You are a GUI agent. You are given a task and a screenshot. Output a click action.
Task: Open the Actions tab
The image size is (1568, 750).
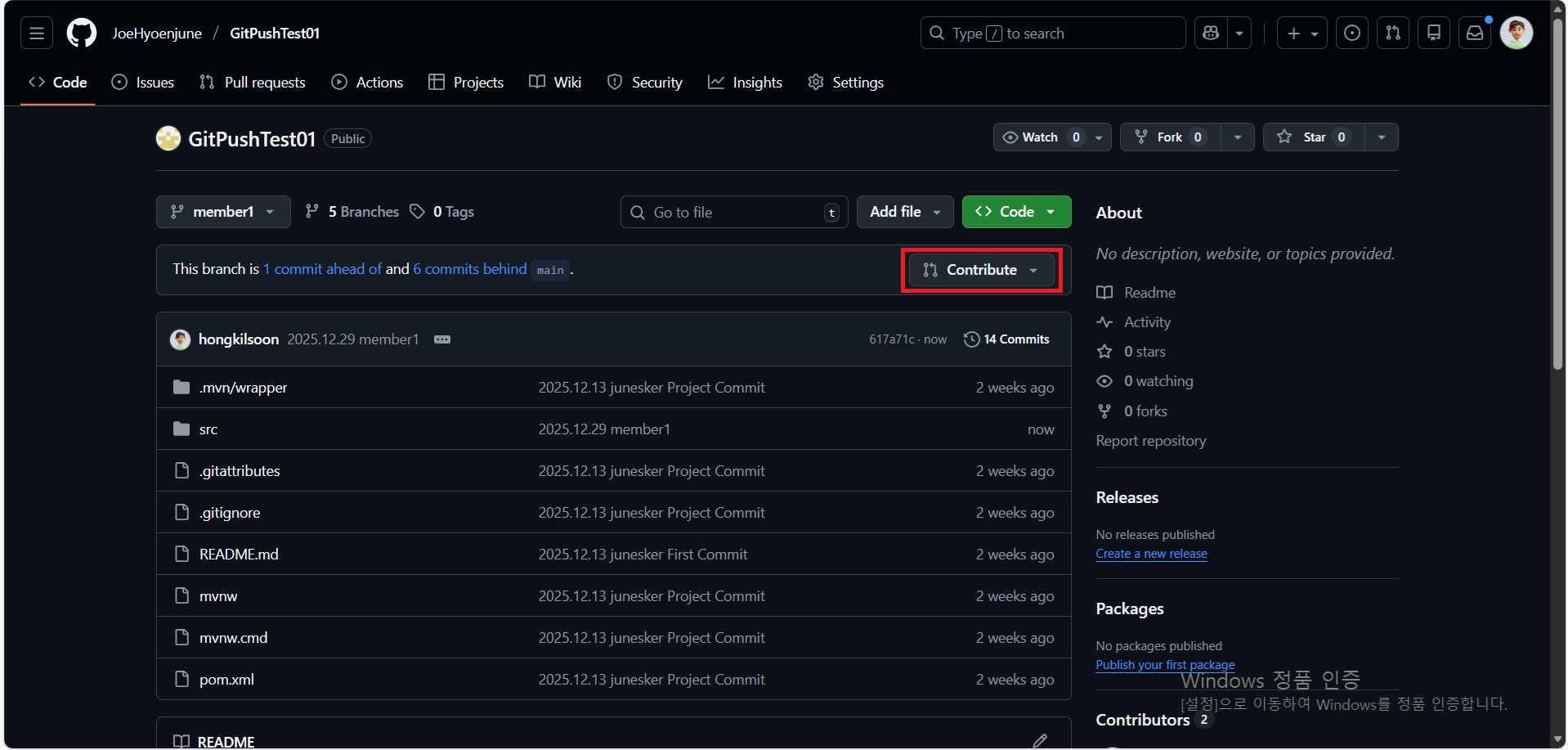coord(367,83)
